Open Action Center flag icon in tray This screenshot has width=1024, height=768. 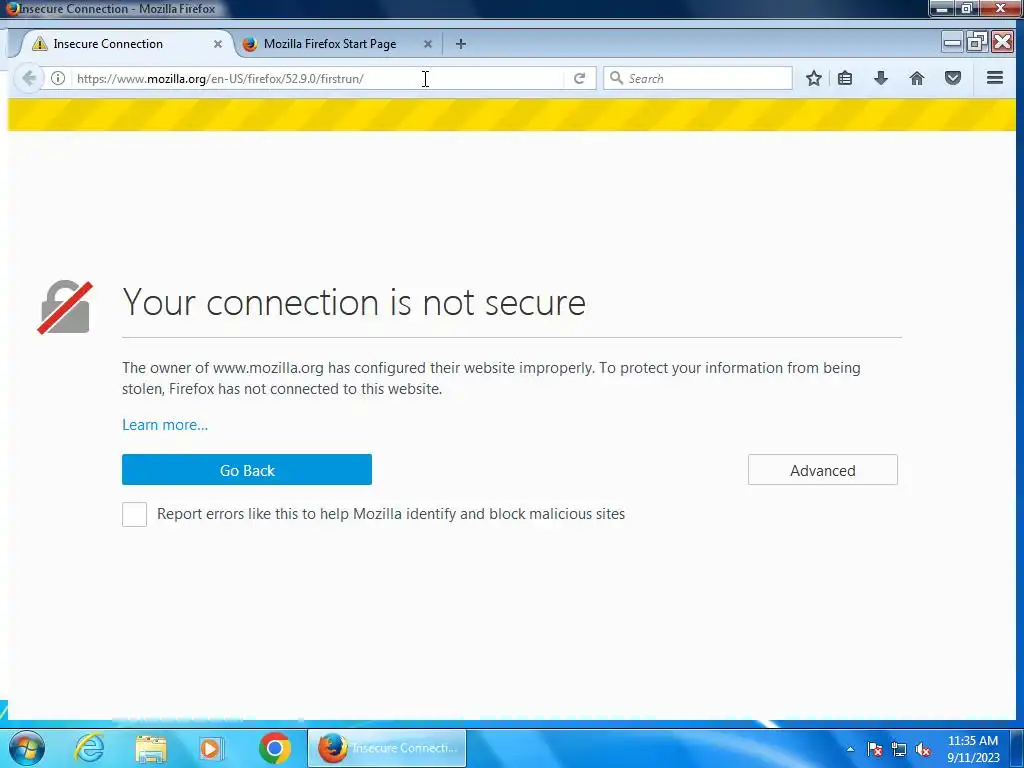click(875, 749)
